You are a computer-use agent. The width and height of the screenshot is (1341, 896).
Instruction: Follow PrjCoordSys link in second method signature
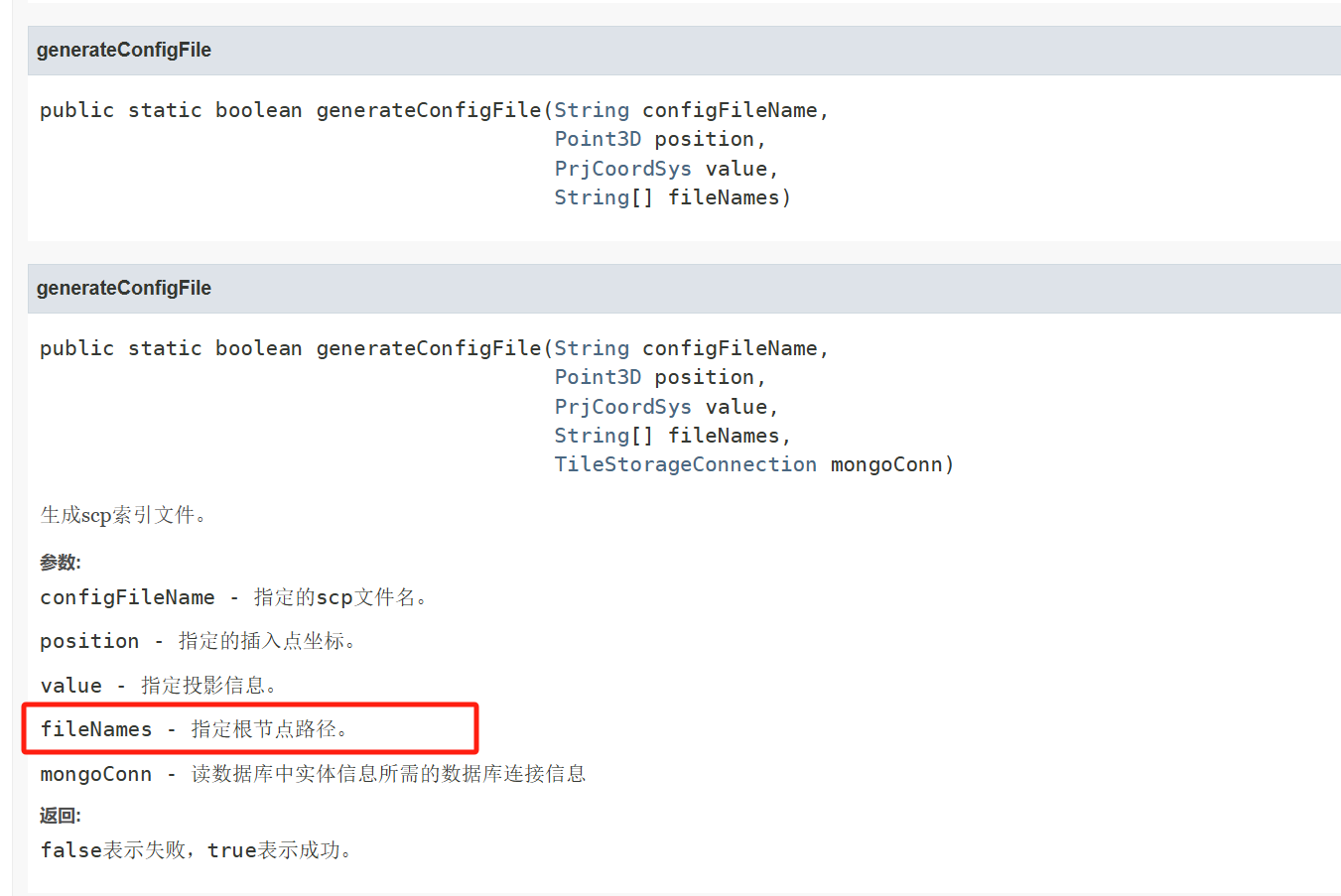[x=622, y=407]
